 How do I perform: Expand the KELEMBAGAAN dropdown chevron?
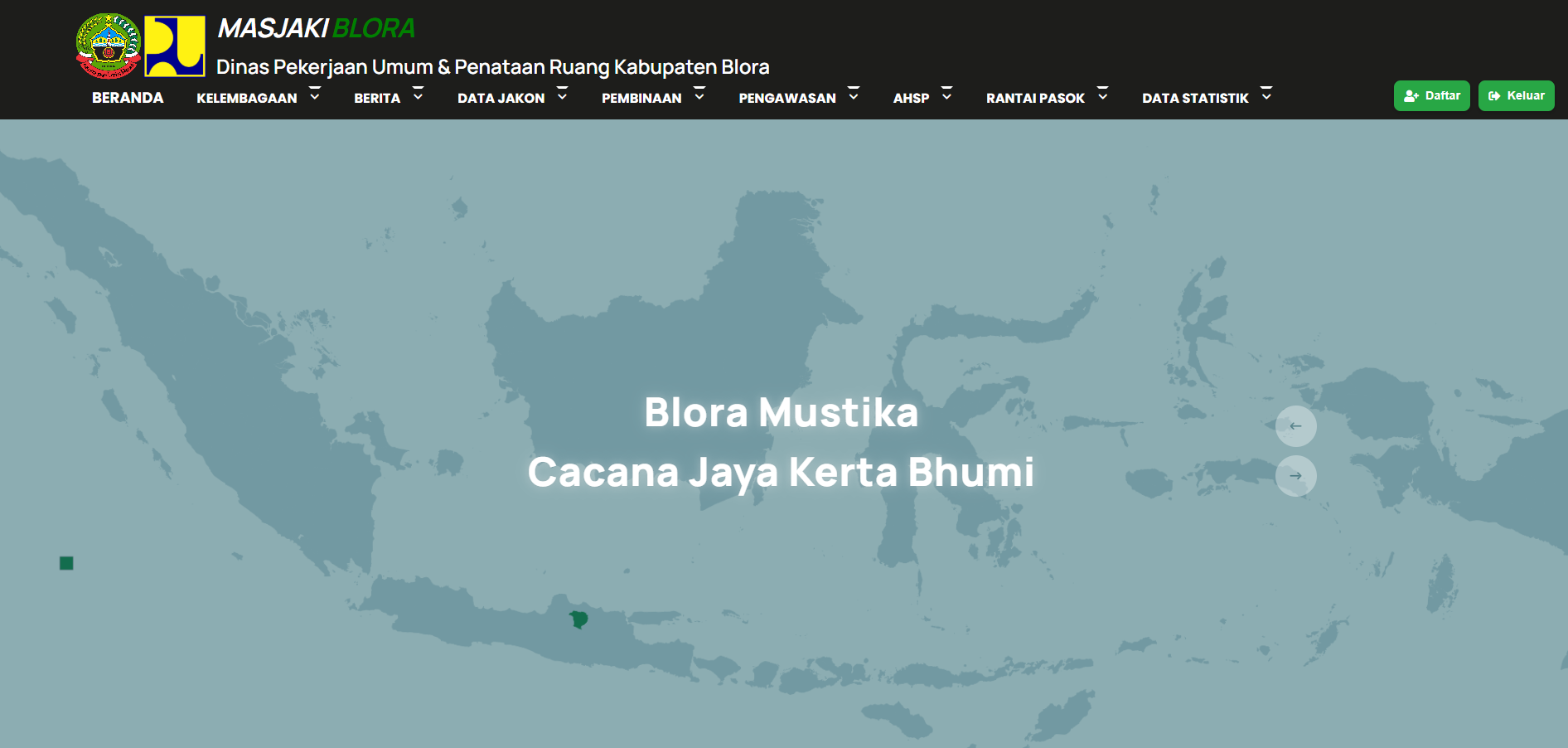(x=315, y=96)
